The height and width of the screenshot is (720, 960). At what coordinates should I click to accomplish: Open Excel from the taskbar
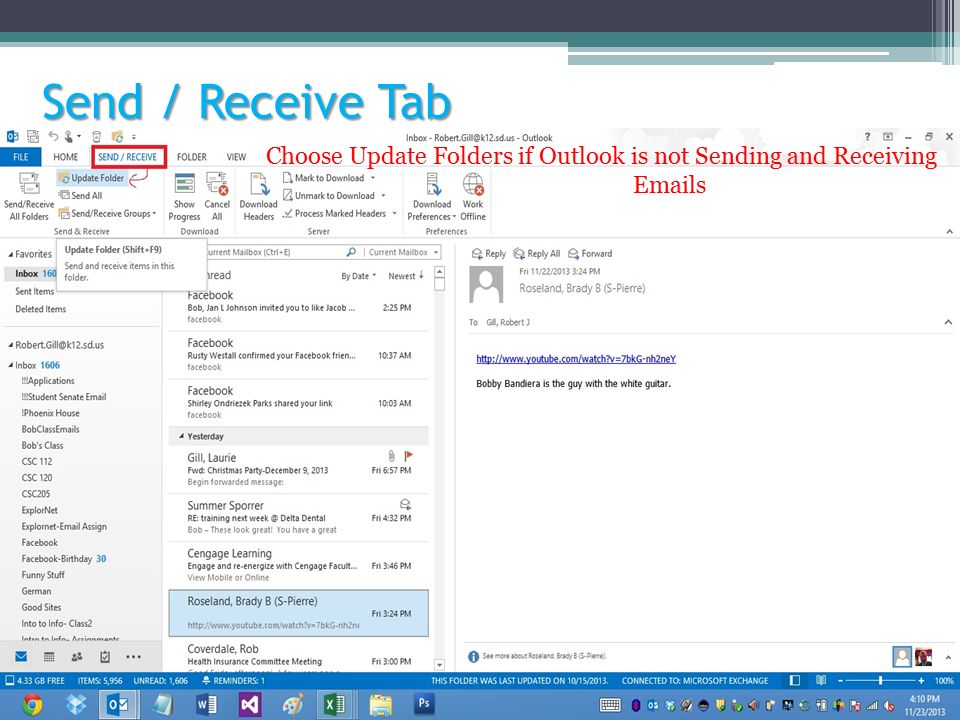click(334, 705)
